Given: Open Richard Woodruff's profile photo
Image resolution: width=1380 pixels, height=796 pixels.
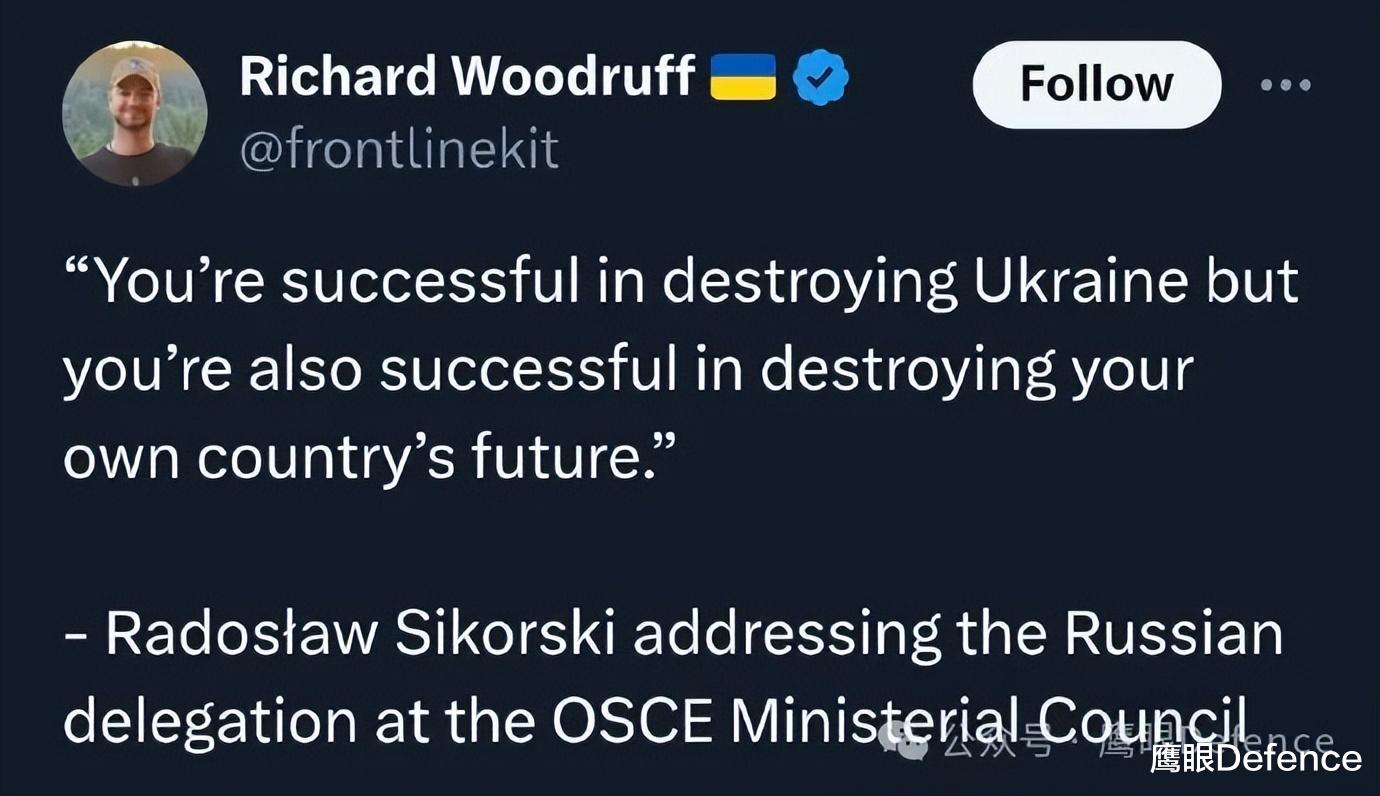Looking at the screenshot, I should click(134, 113).
